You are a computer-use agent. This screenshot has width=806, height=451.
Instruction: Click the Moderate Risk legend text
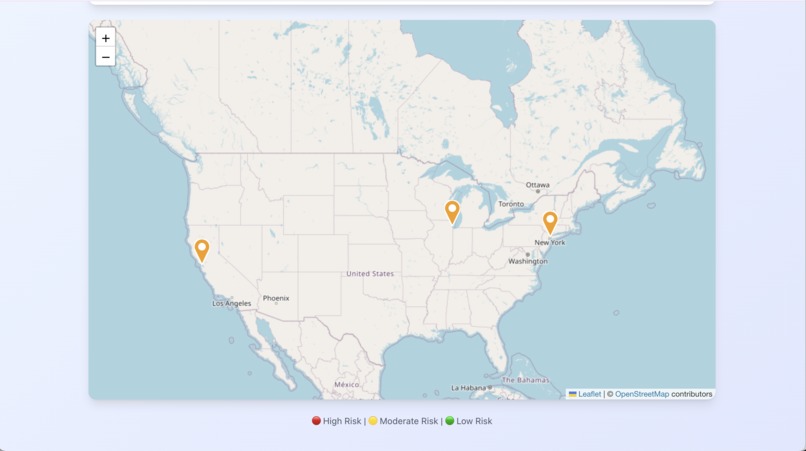click(x=409, y=421)
